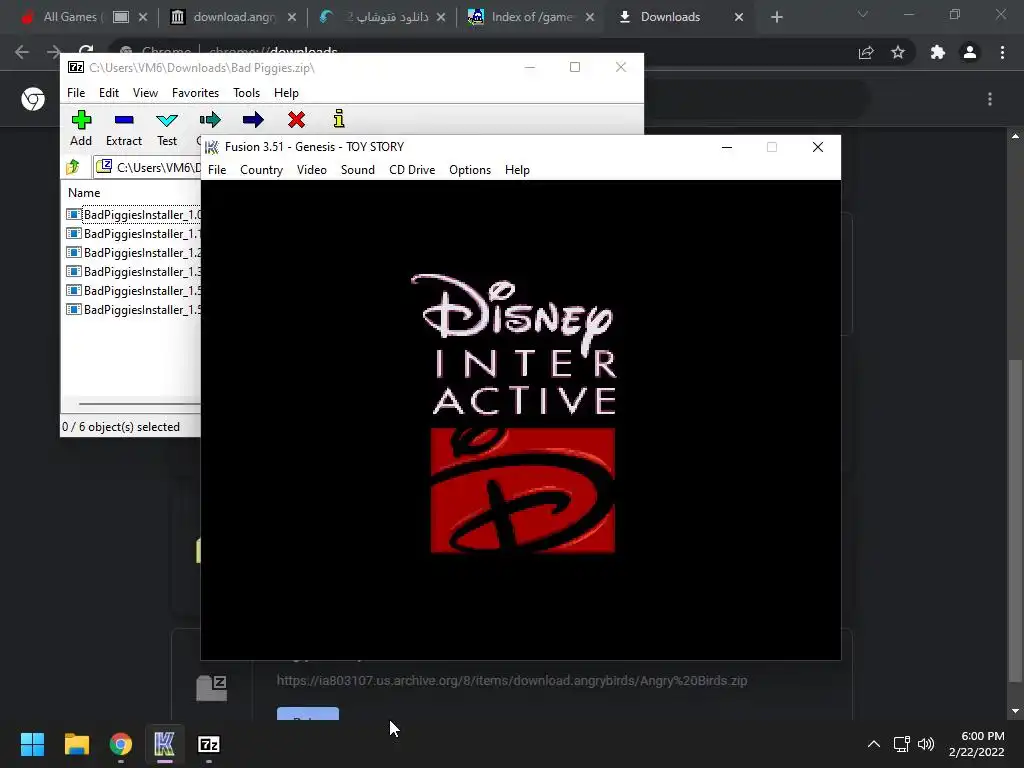Open Downloads page three-dot menu
Screen dimensions: 1024x768
click(x=990, y=99)
